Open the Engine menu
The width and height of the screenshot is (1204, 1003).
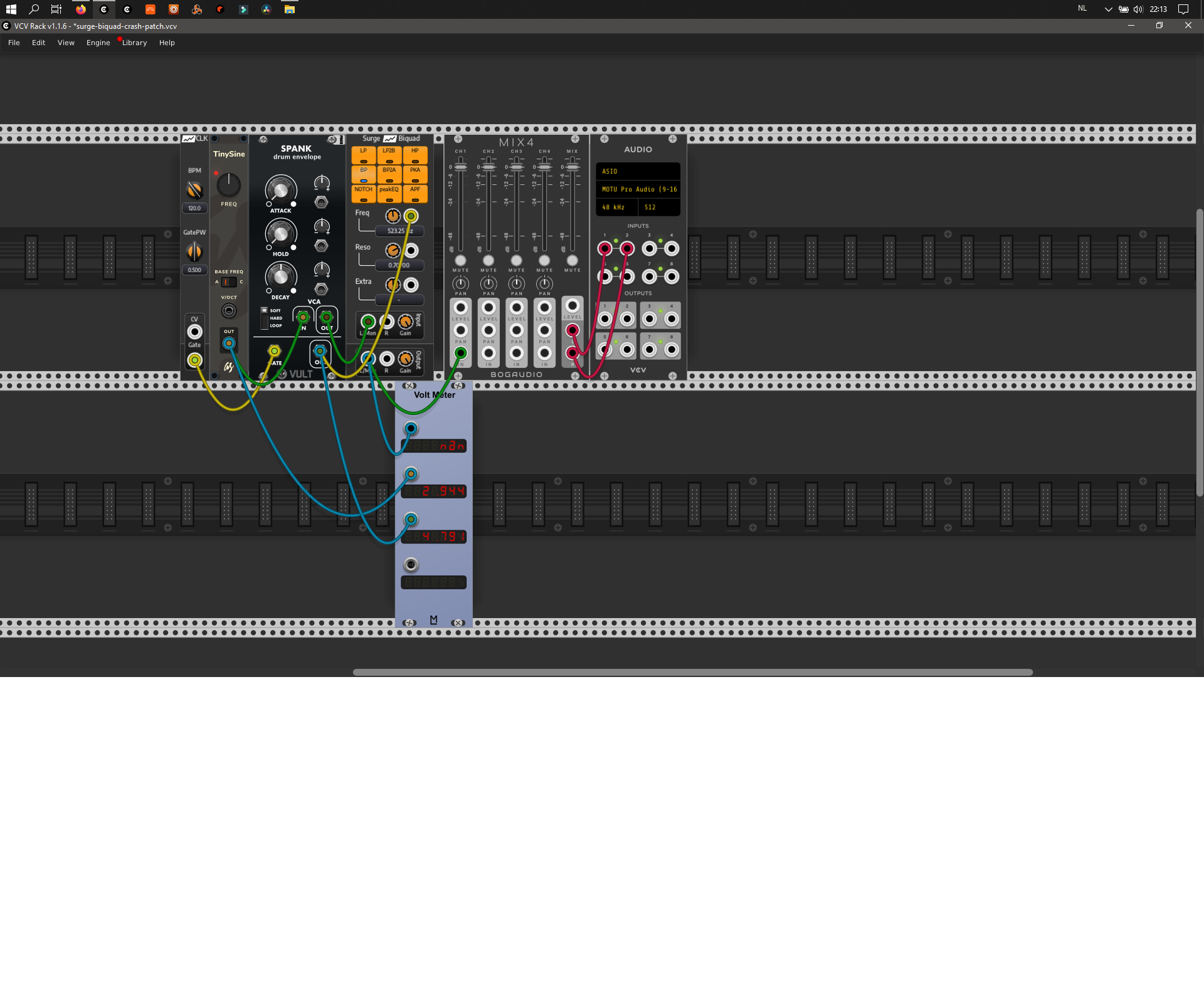tap(98, 43)
